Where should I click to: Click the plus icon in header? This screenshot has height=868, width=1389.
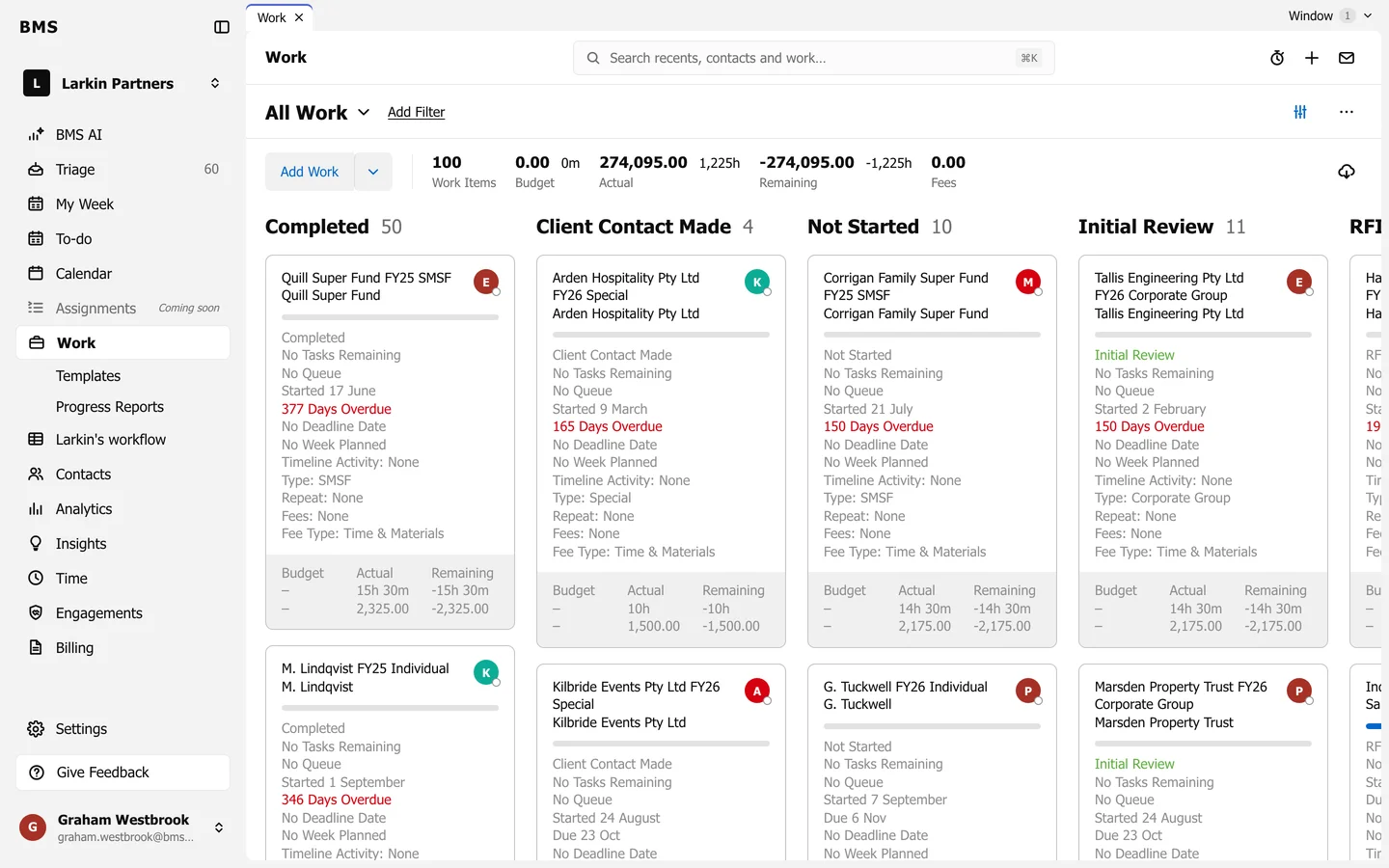(x=1312, y=58)
